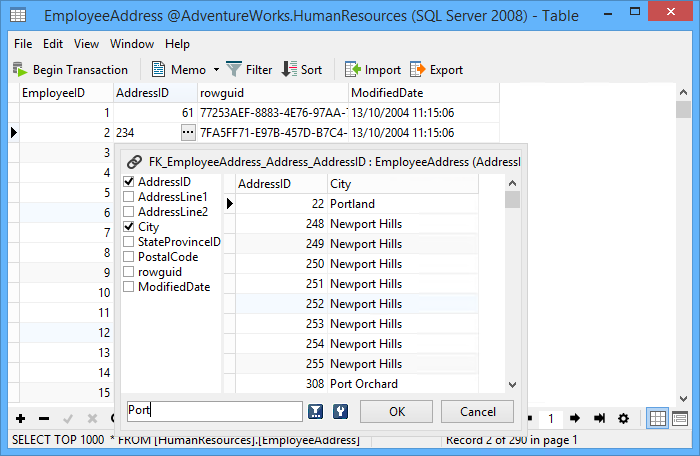
Task: Open the Sort tool
Action: coord(302,70)
